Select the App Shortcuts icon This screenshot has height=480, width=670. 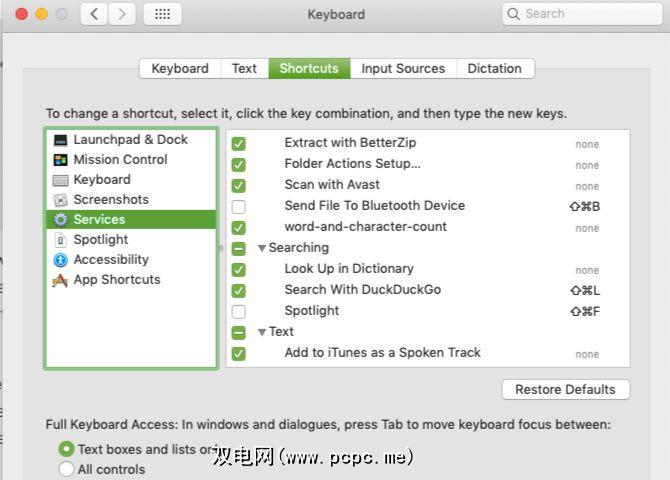[x=61, y=280]
